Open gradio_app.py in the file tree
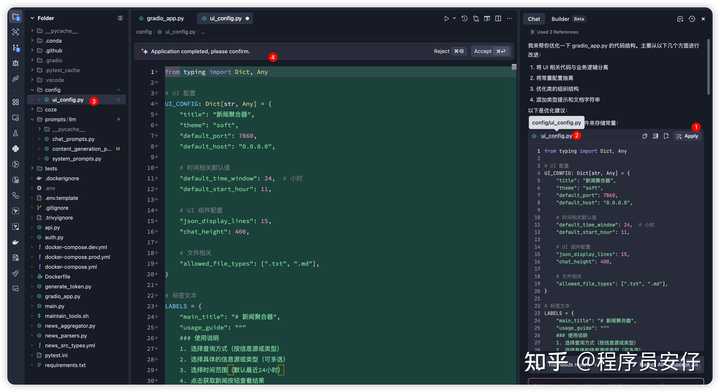This screenshot has height=392, width=720. (x=62, y=297)
